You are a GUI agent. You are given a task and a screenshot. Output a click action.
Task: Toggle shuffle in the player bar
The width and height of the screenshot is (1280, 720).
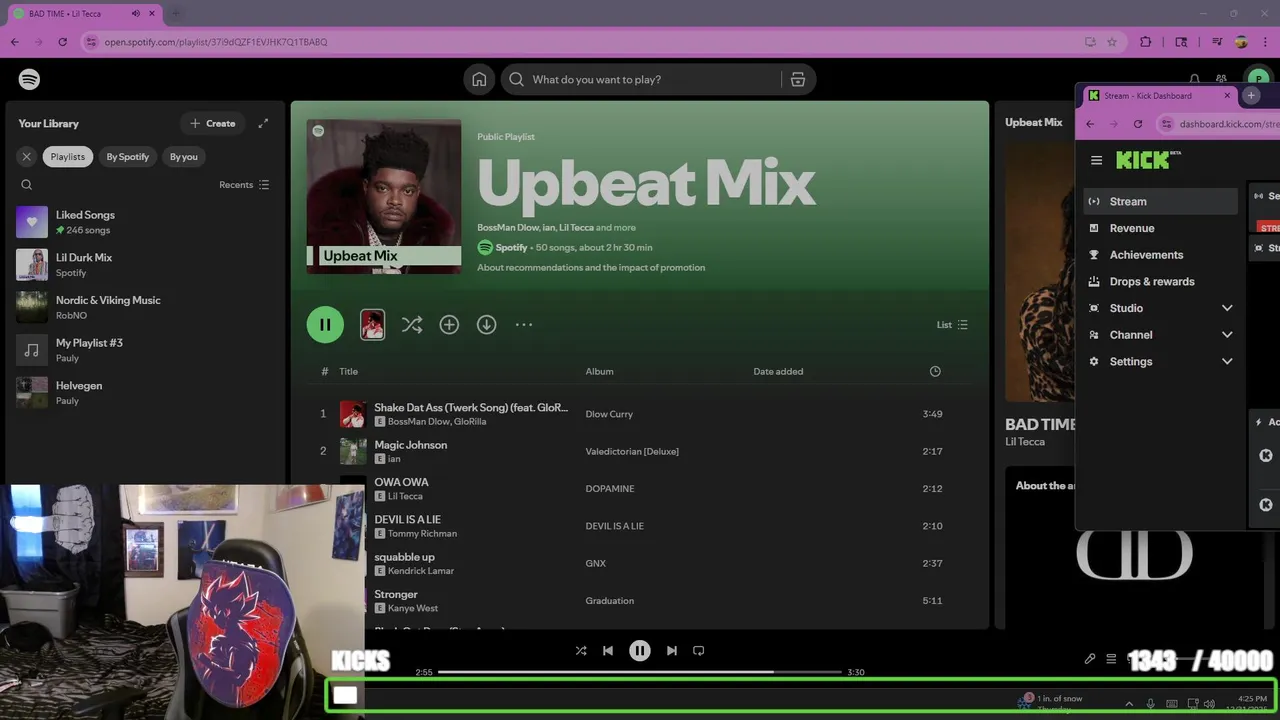pyautogui.click(x=581, y=650)
